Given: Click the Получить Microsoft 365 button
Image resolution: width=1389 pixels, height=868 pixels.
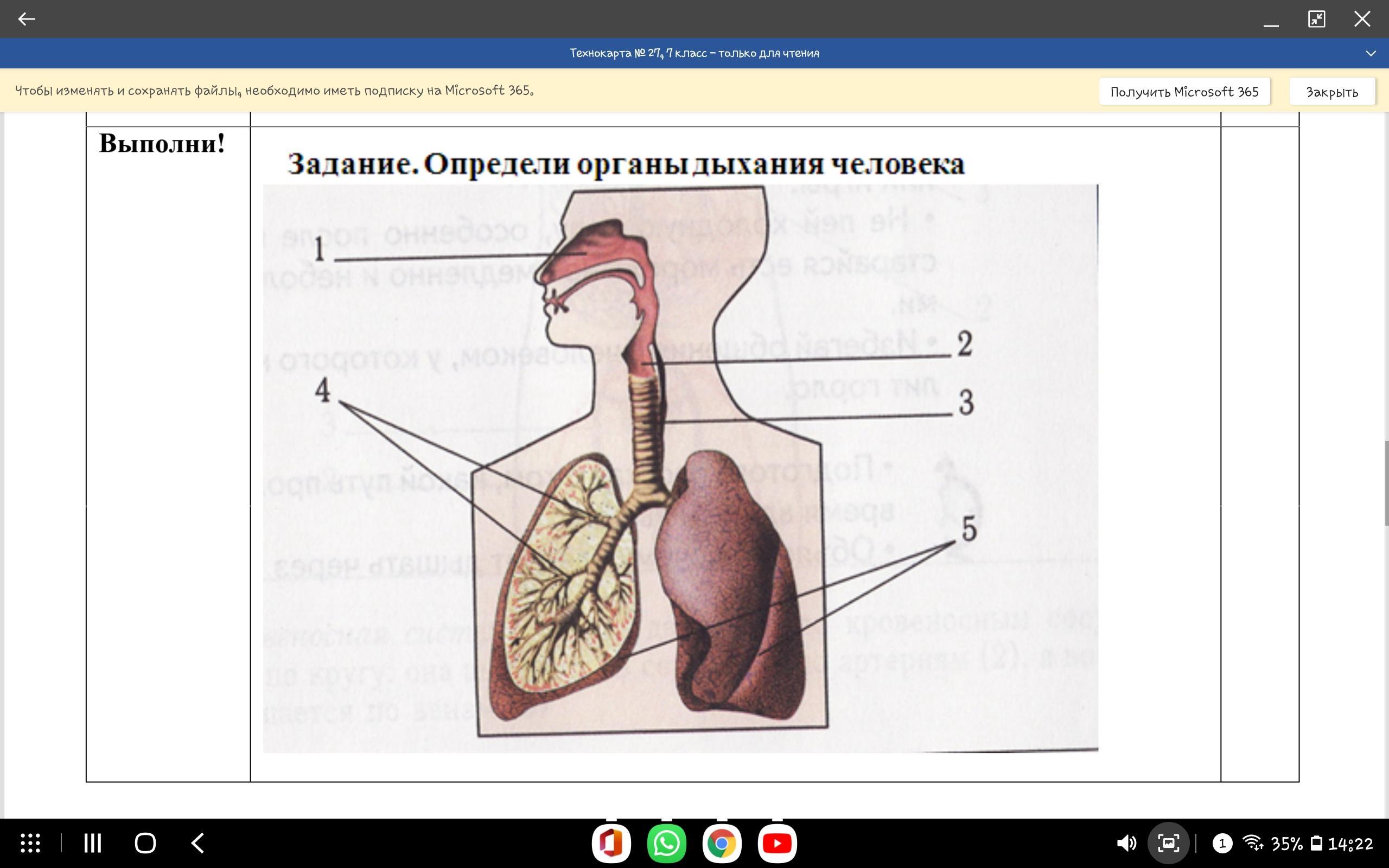Looking at the screenshot, I should tap(1184, 92).
